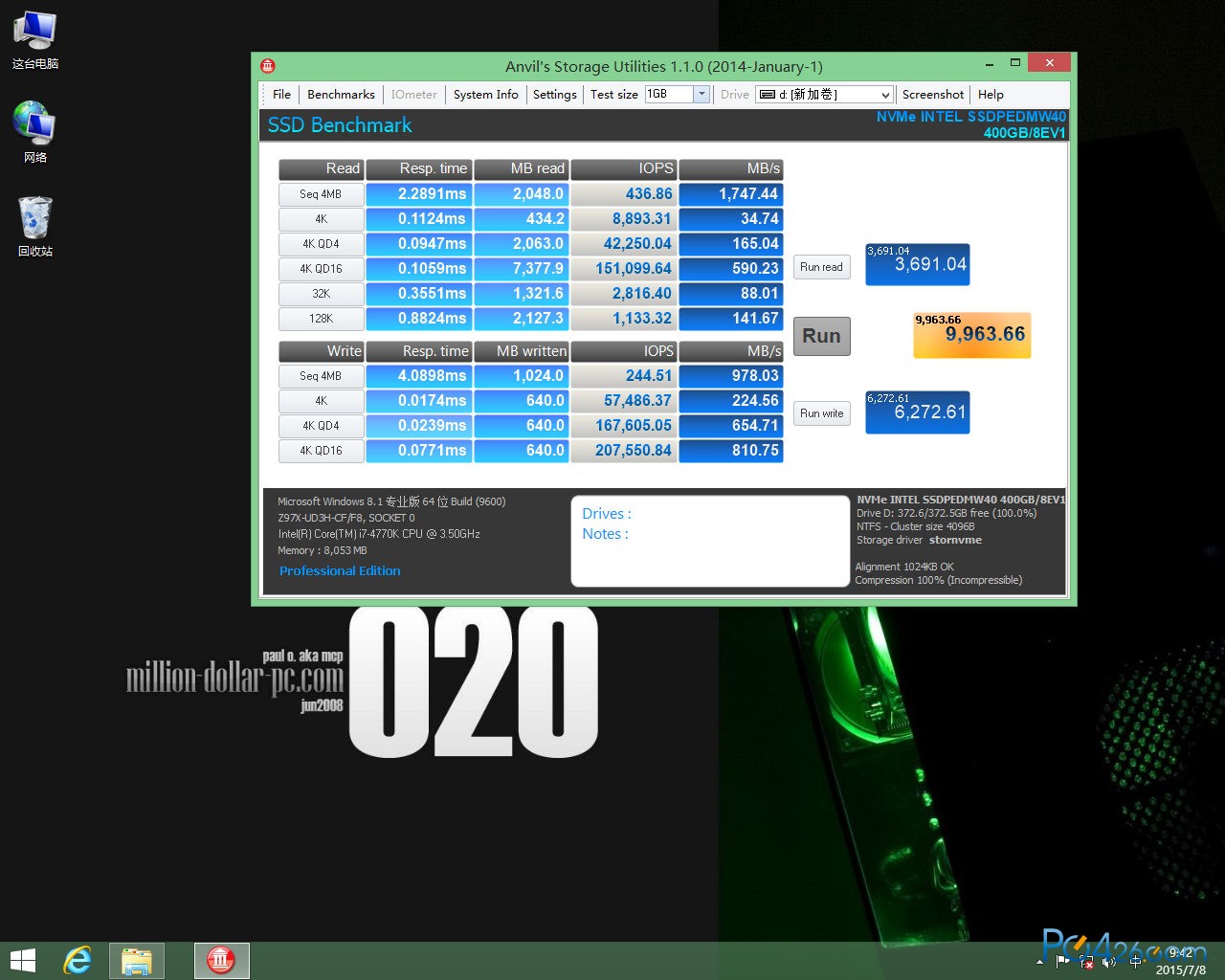
Task: Click the Seq 4MB read speed 1,747.44
Action: 731,194
